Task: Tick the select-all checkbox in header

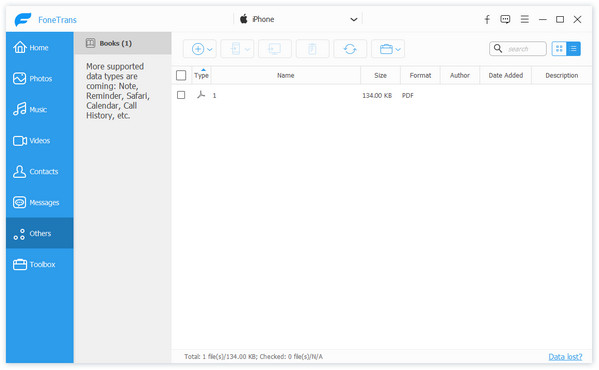Action: (x=181, y=75)
